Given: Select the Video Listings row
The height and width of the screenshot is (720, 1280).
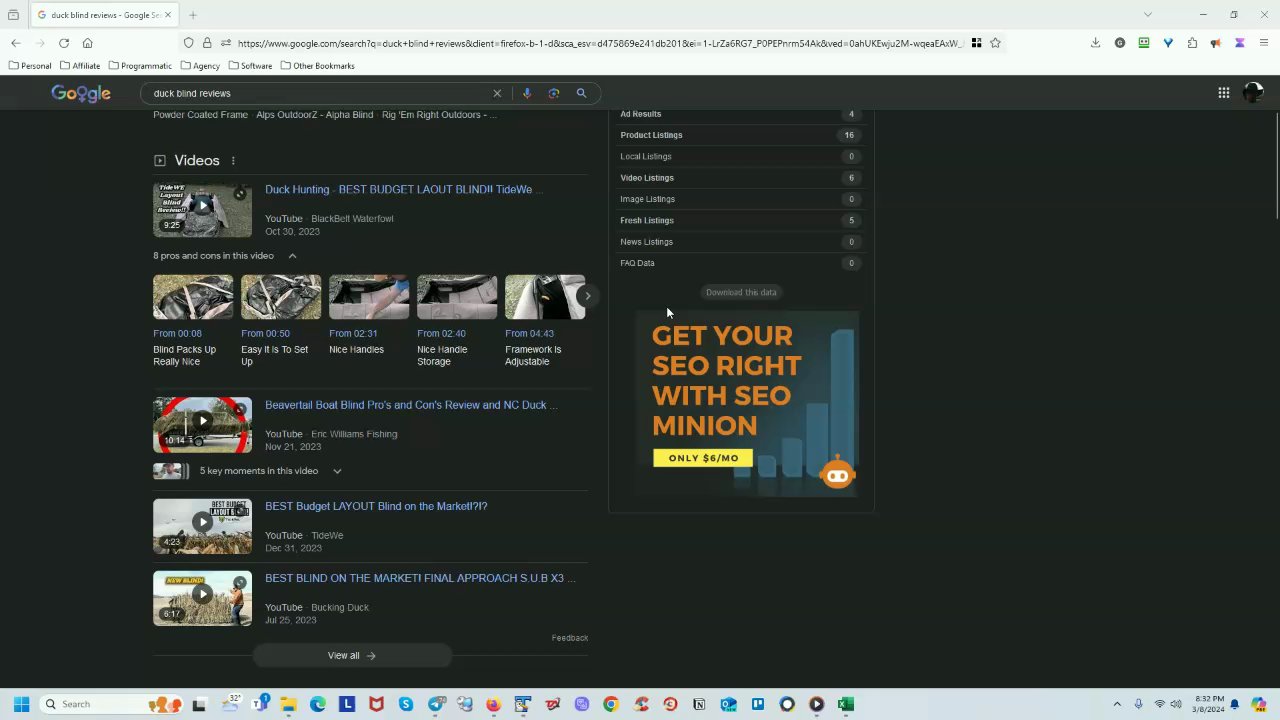Looking at the screenshot, I should click(x=740, y=178).
